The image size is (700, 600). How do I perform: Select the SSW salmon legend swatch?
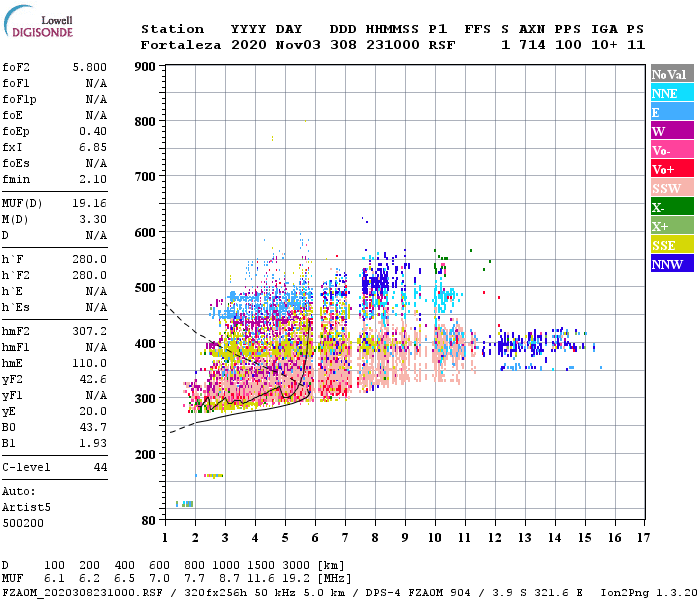click(672, 188)
